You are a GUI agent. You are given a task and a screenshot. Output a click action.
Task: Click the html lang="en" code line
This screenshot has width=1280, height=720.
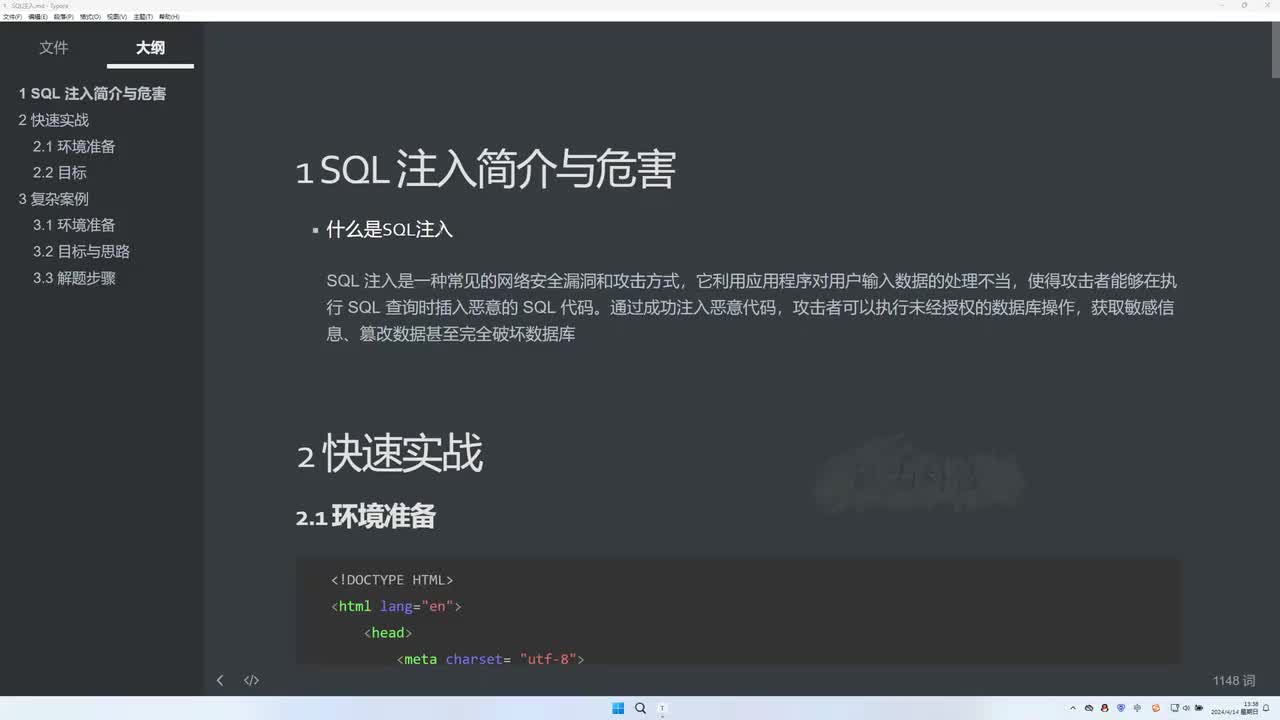click(x=396, y=606)
